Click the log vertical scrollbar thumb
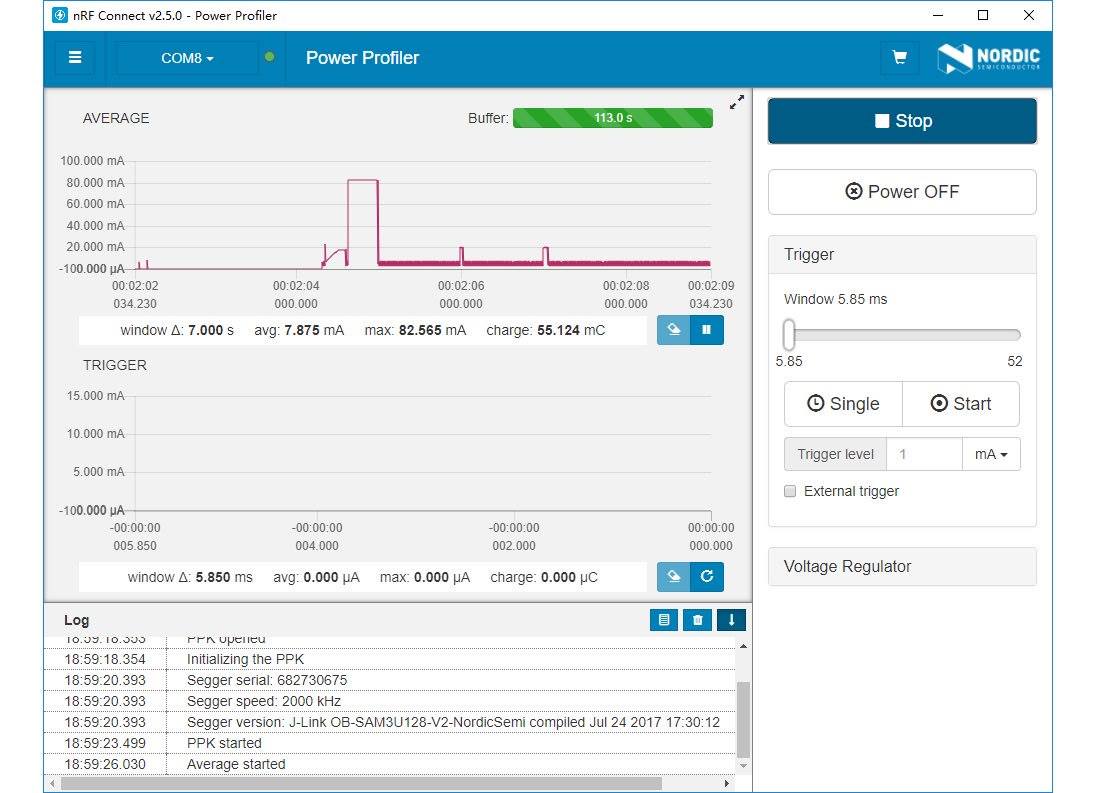 pos(744,719)
